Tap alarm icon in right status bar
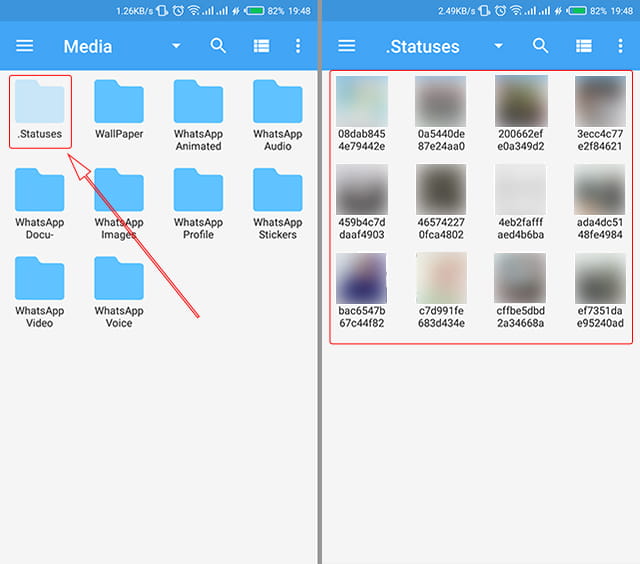Screen dimensions: 640x564 (x=500, y=11)
